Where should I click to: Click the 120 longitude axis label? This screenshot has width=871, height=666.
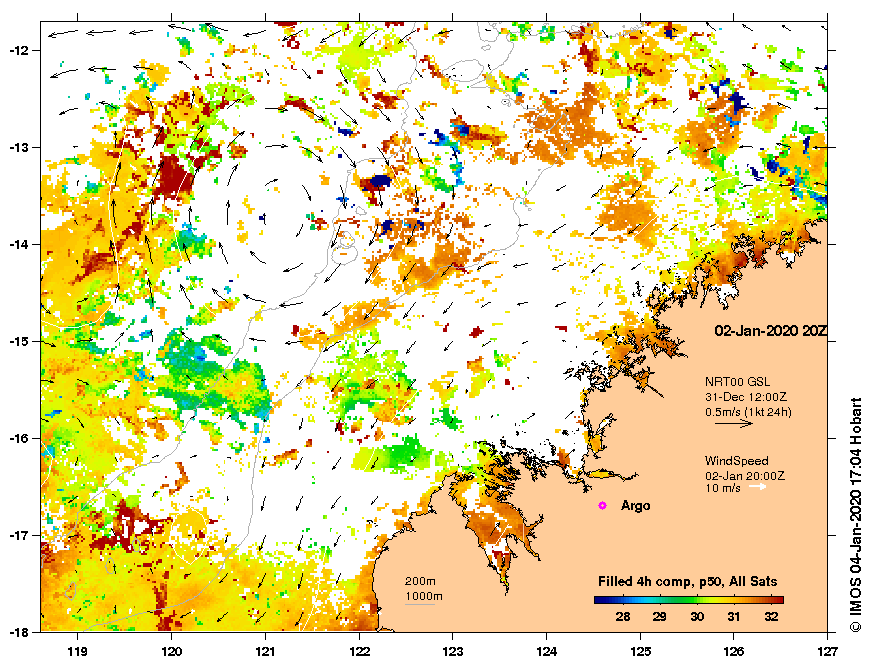point(171,652)
